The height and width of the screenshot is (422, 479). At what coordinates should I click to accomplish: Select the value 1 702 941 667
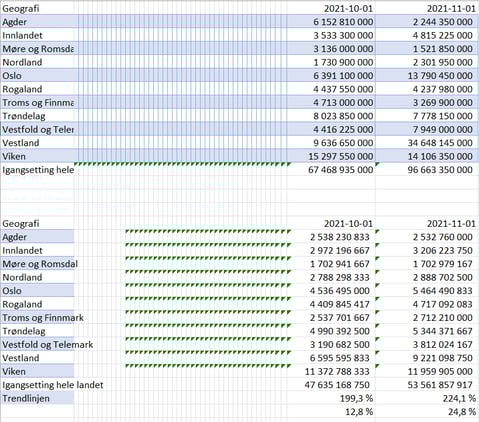[x=340, y=264]
